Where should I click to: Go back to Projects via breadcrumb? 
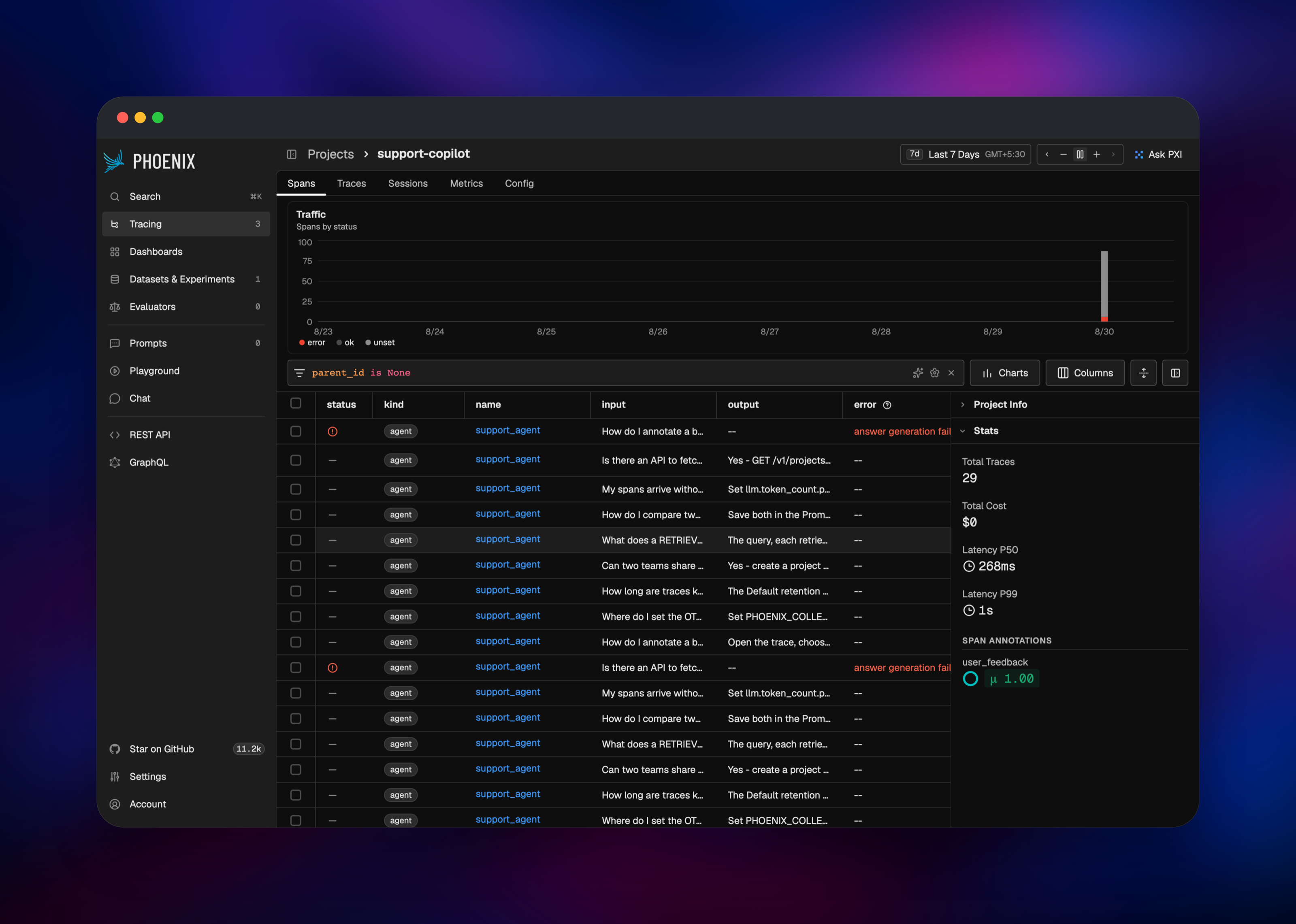(x=330, y=154)
